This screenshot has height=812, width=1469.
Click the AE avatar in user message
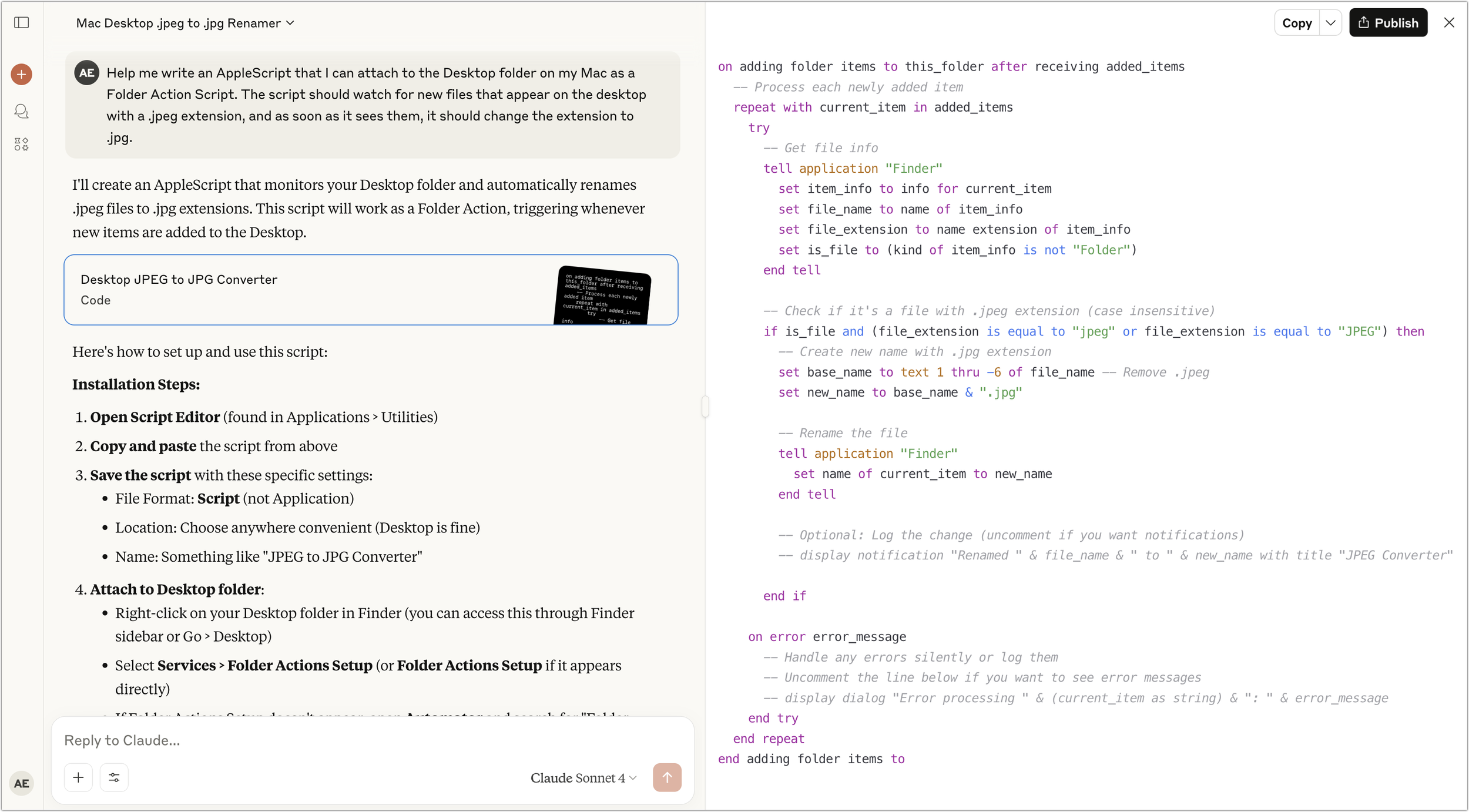coord(87,73)
